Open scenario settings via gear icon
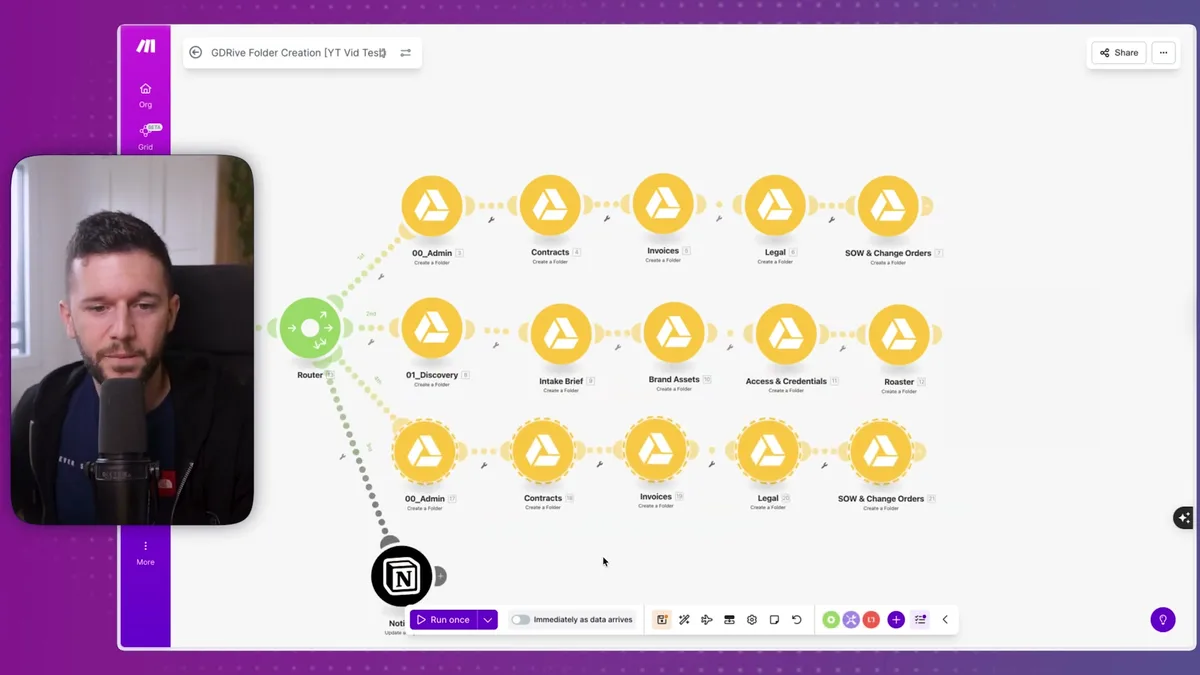Viewport: 1200px width, 675px height. [752, 619]
